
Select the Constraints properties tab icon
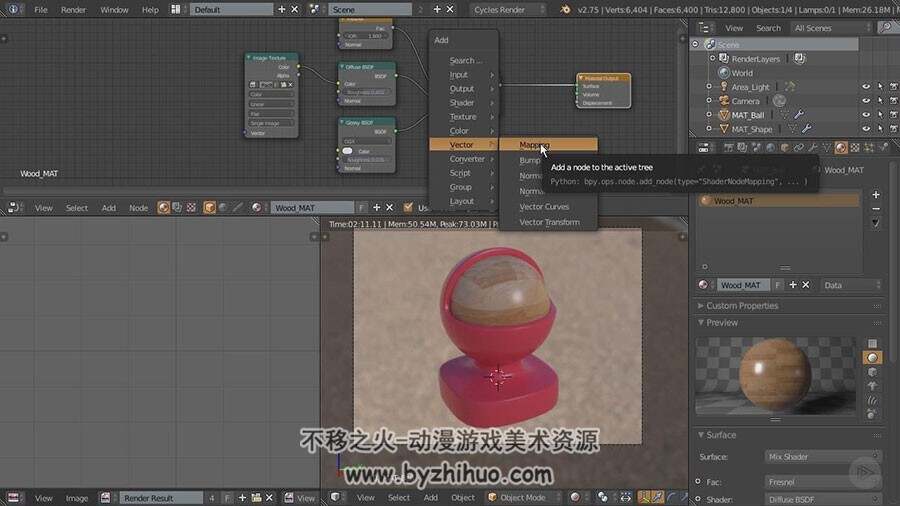click(x=798, y=148)
